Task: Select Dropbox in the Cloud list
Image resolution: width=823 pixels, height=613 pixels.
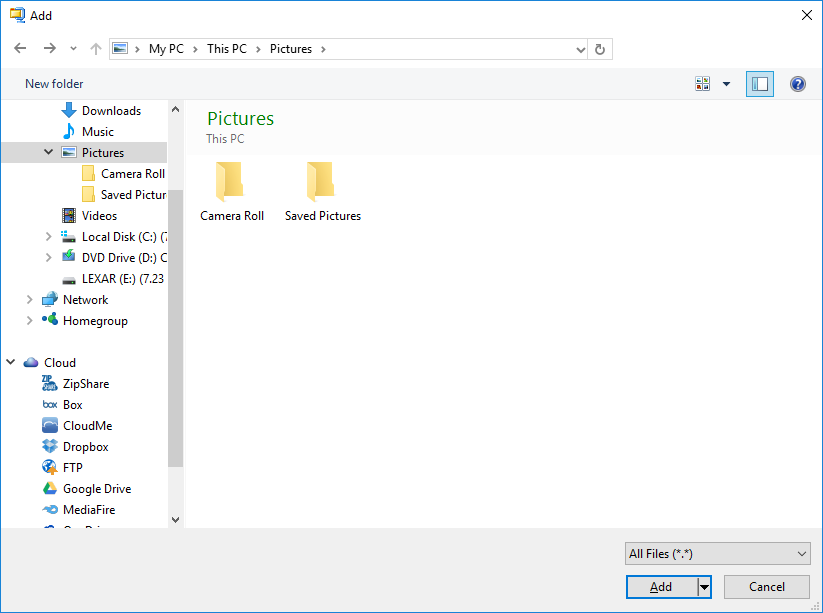Action: (x=75, y=447)
